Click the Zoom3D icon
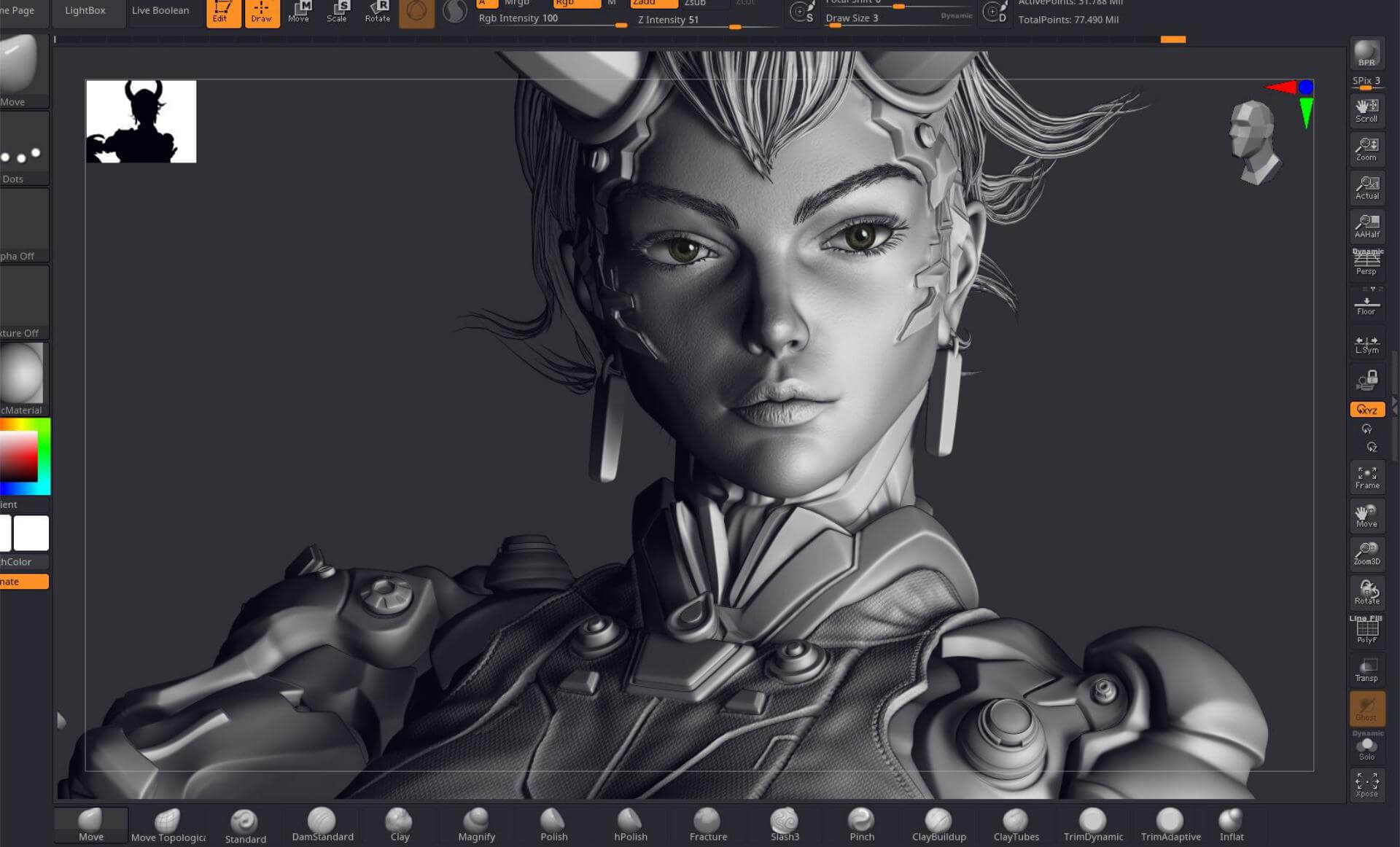The height and width of the screenshot is (847, 1400). point(1366,554)
